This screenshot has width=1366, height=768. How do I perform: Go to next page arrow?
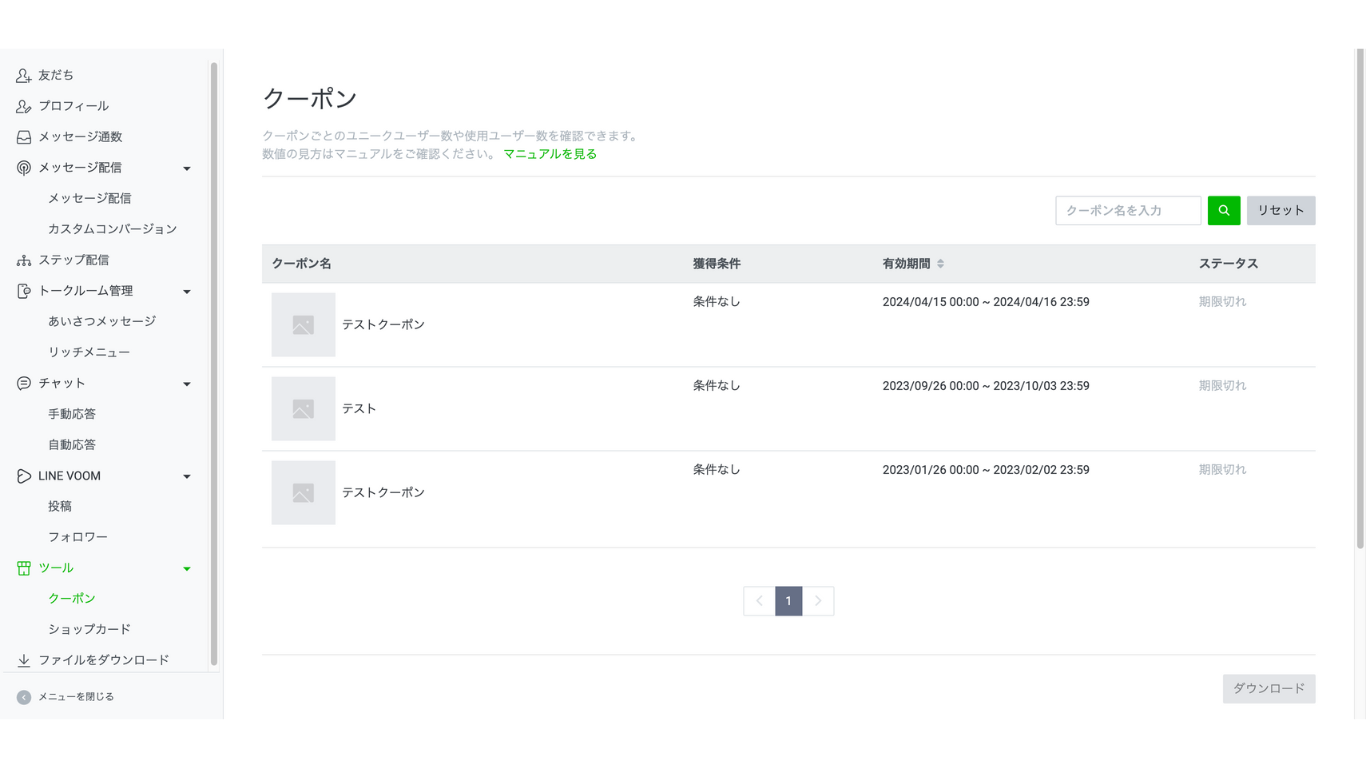(x=818, y=601)
